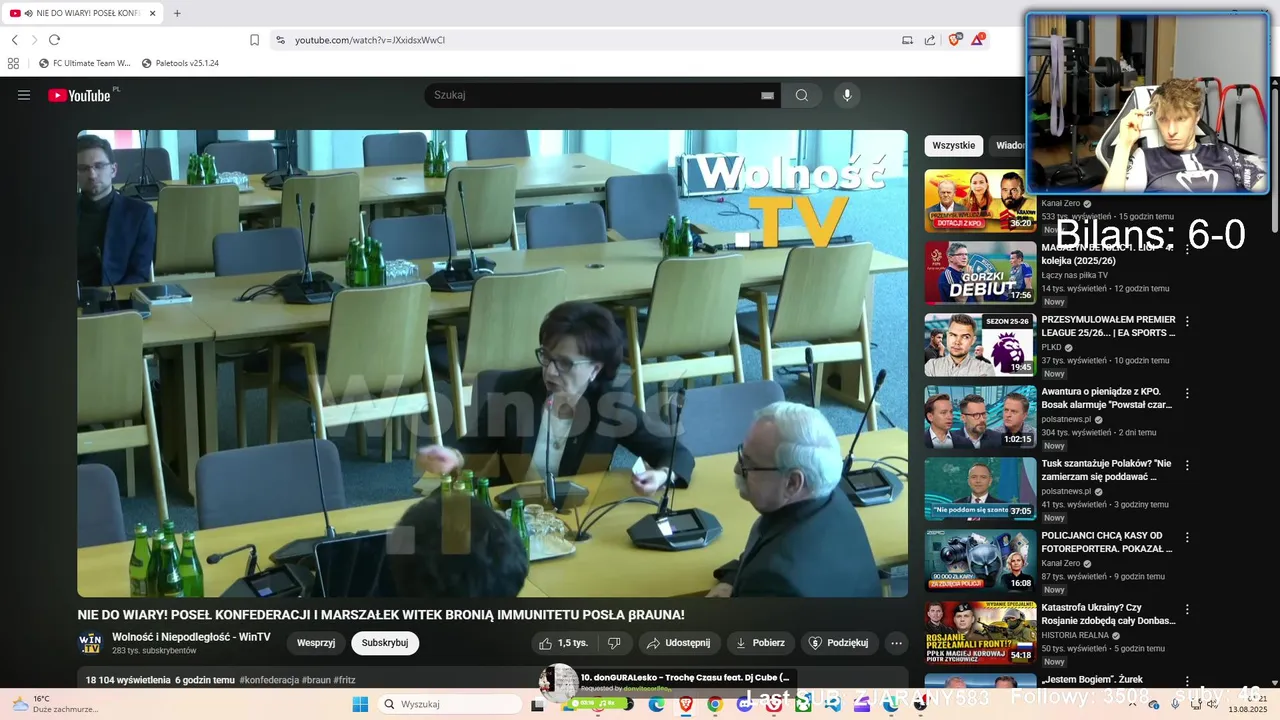
Task: Open the Brave Shields lion icon
Action: point(954,39)
